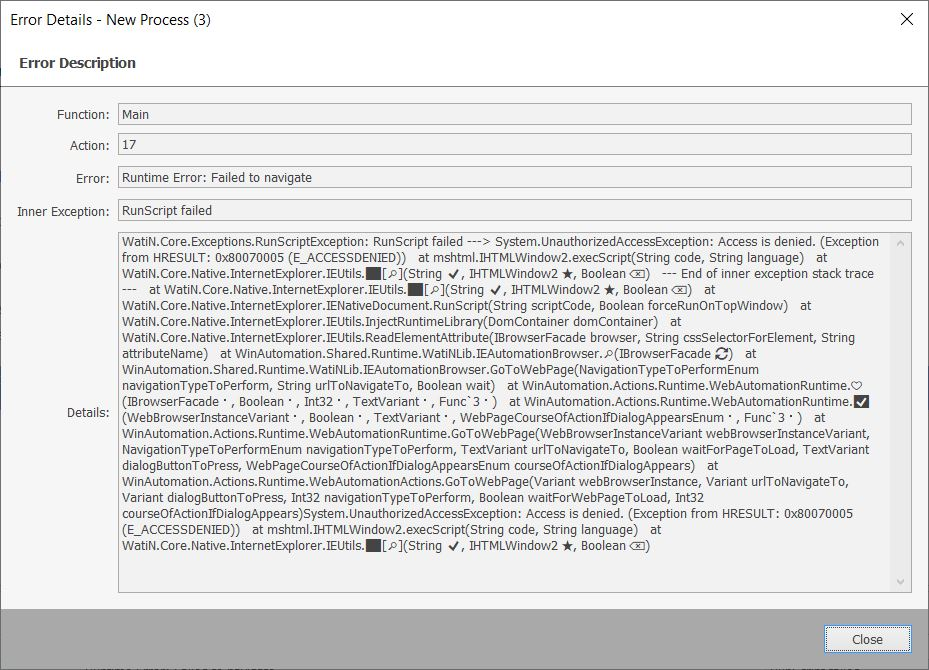Click the Function field containing Main
The image size is (929, 670).
(x=514, y=114)
